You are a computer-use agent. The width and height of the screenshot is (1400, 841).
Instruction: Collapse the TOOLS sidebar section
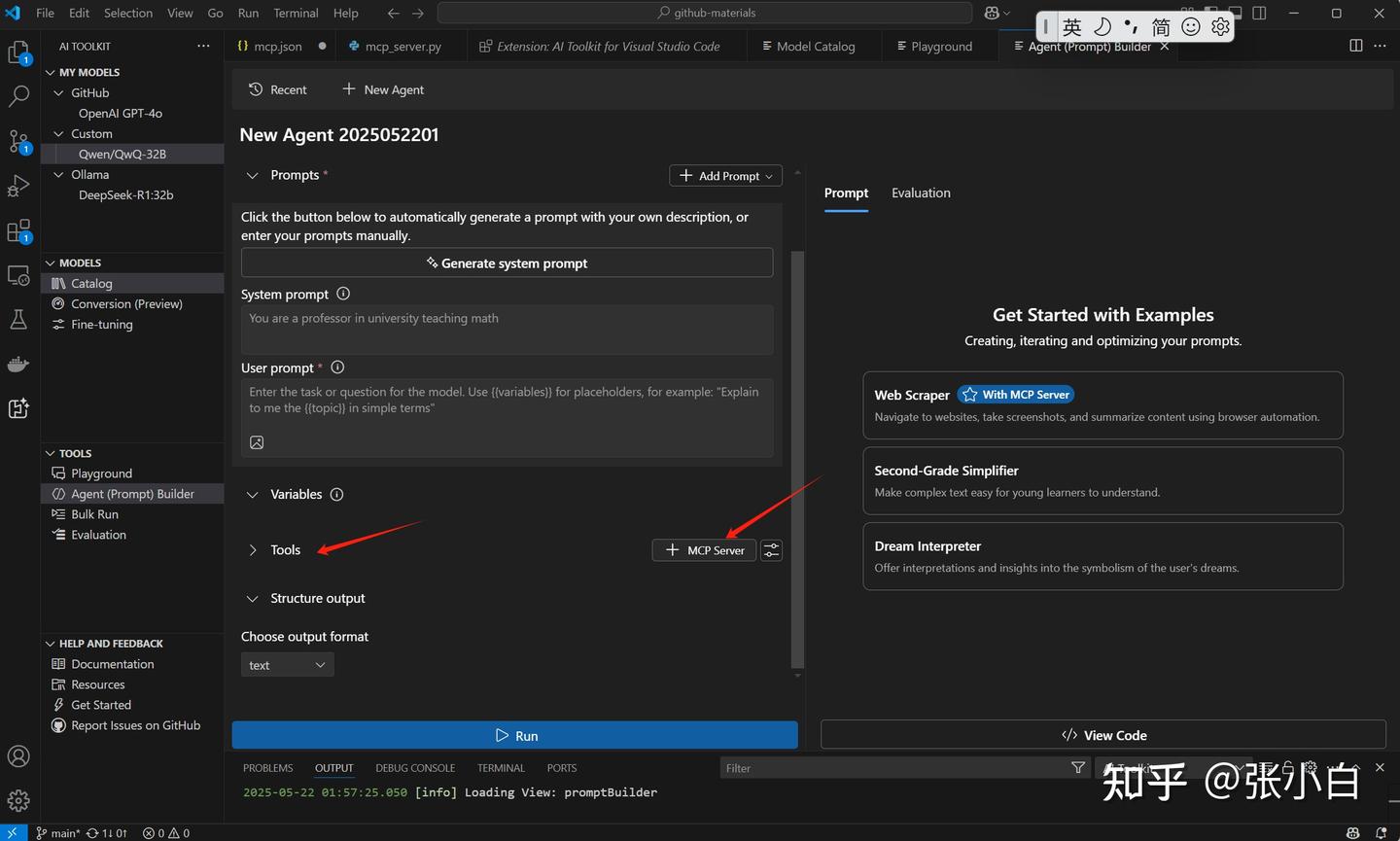(51, 453)
